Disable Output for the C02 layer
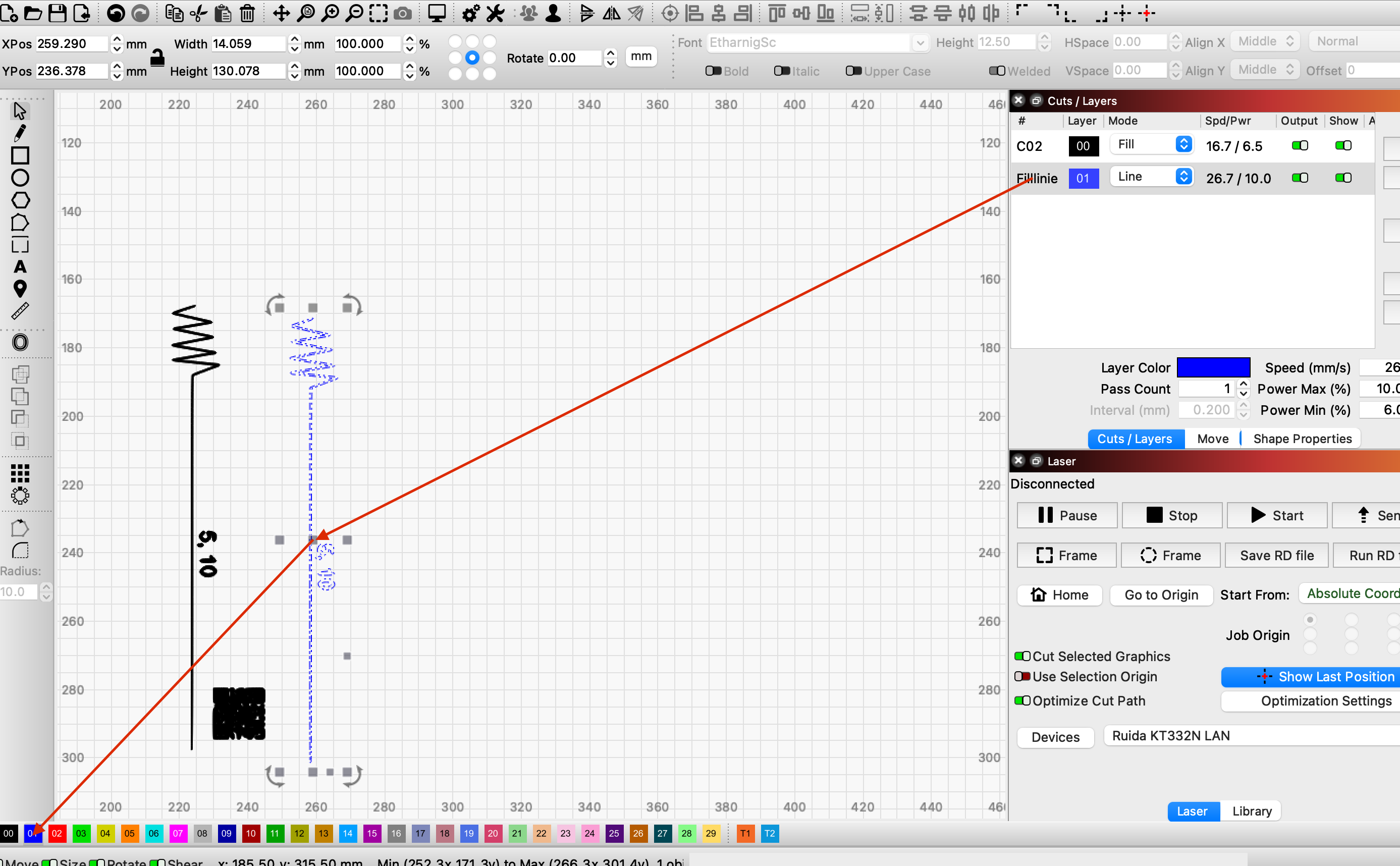Viewport: 1400px width, 866px height. pos(1300,145)
